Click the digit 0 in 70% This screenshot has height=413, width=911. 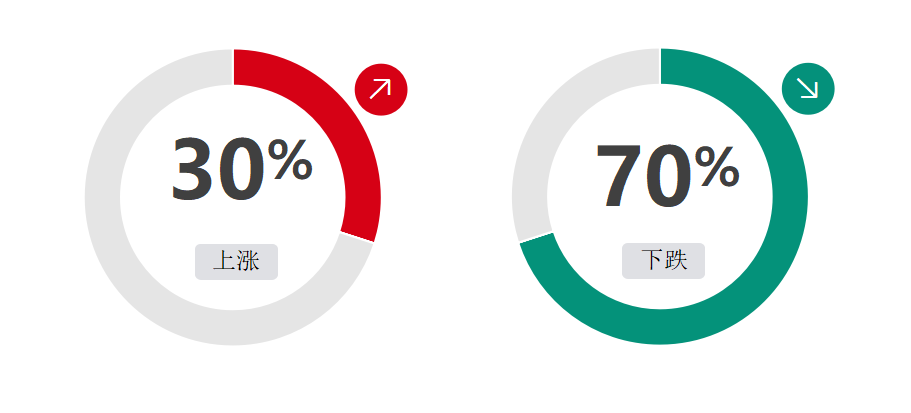pos(669,175)
